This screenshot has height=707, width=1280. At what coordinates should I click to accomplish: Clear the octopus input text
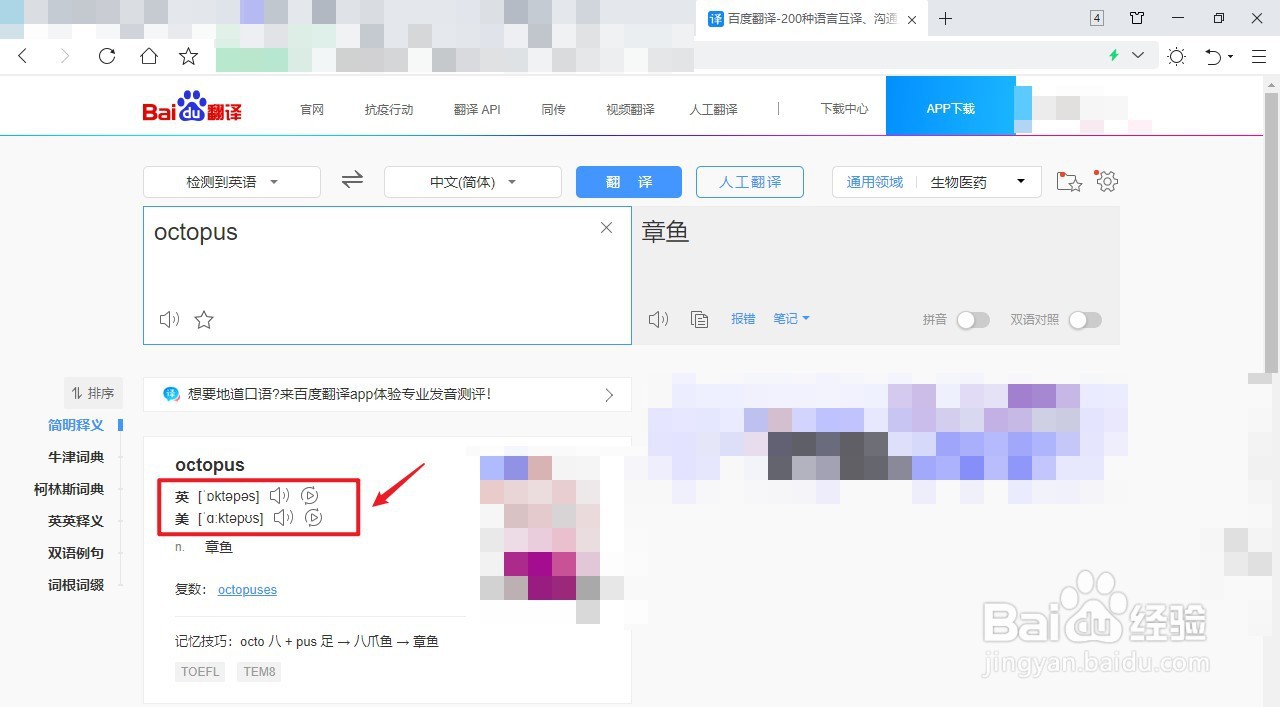pyautogui.click(x=606, y=228)
